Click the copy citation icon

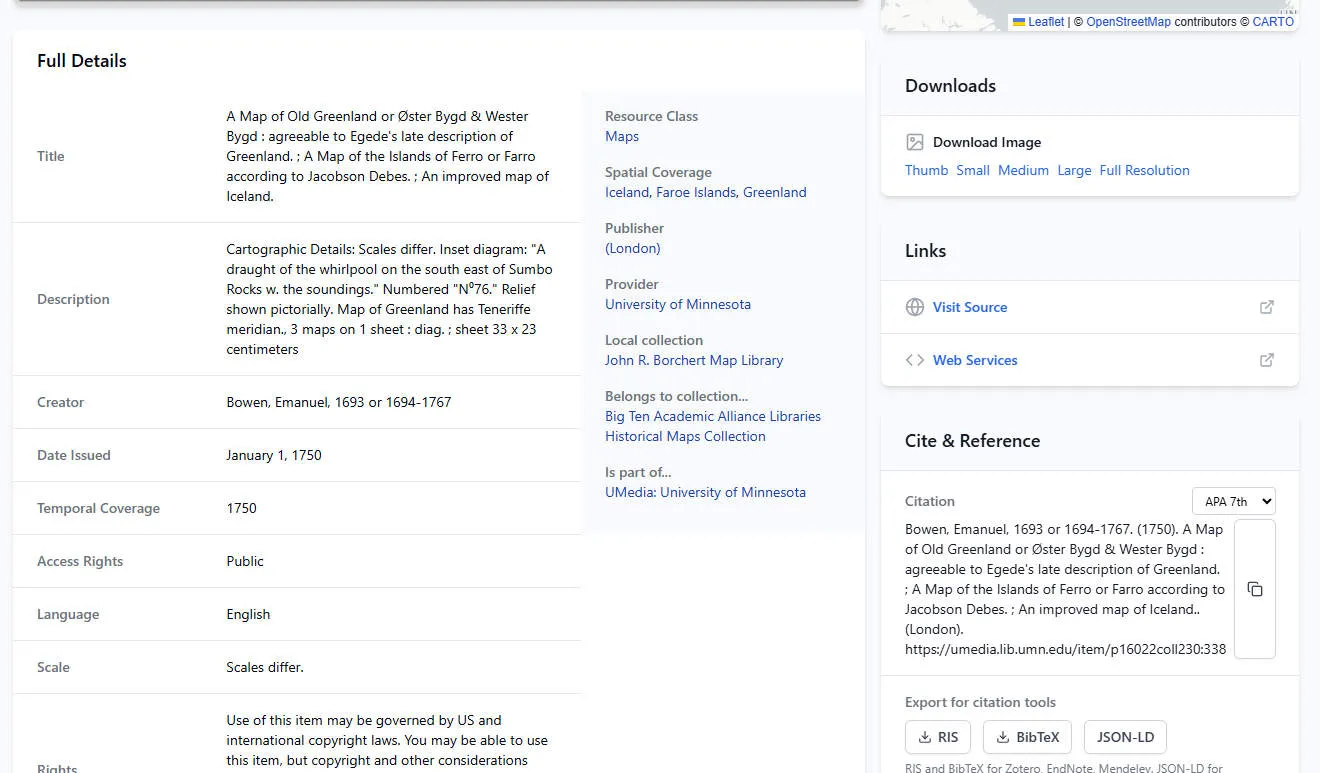click(x=1255, y=589)
